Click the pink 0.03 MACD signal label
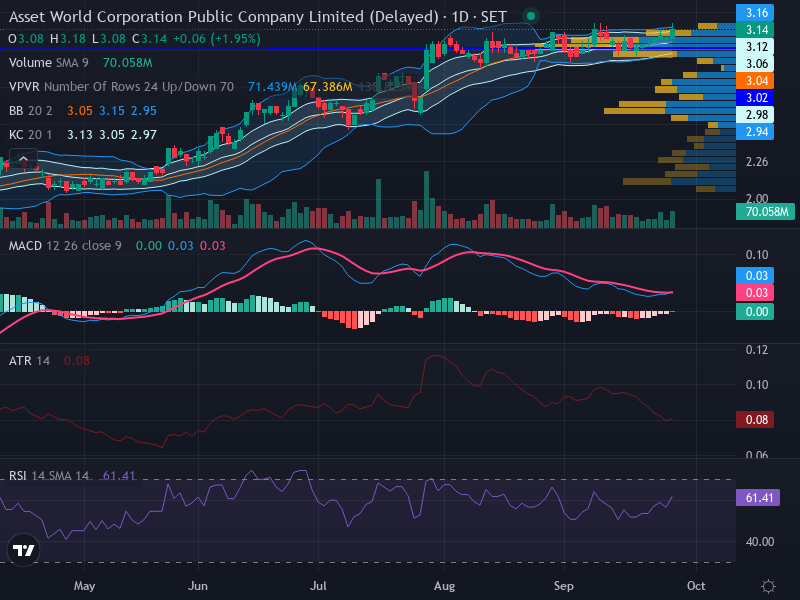The image size is (800, 600). (755, 293)
